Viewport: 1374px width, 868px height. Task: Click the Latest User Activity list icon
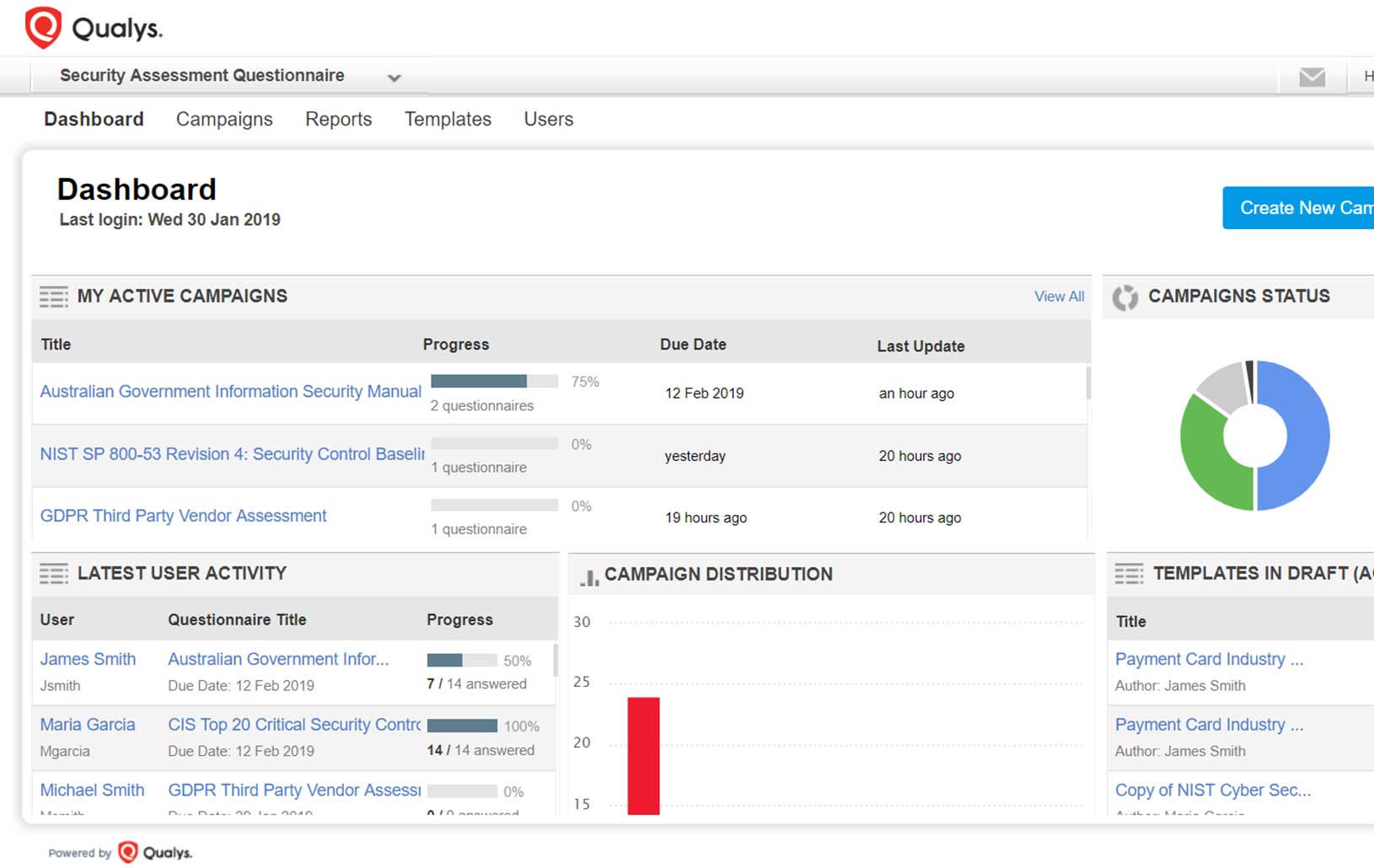pyautogui.click(x=54, y=574)
